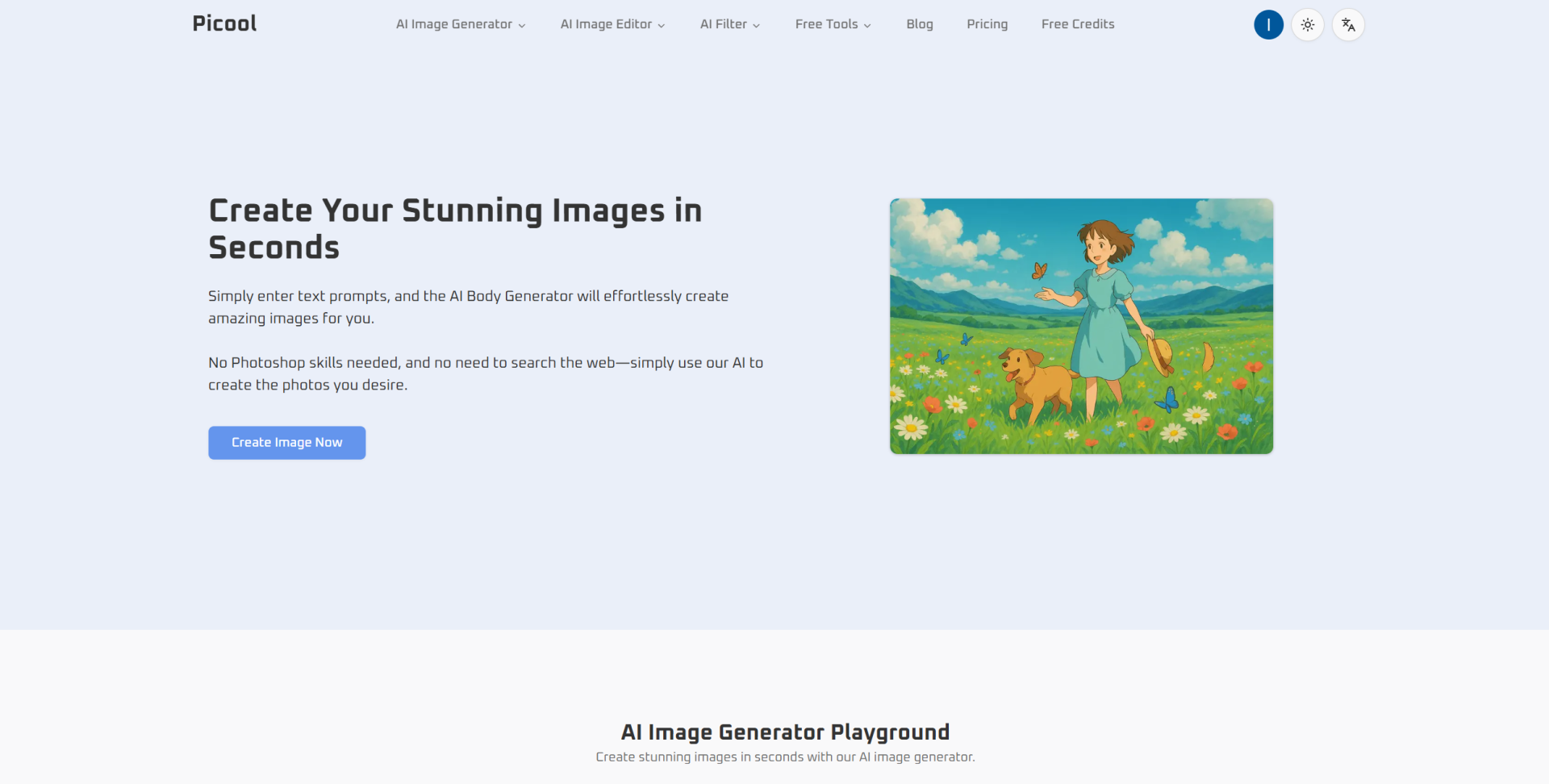Click the Create Your Stunning Images heading
The height and width of the screenshot is (784, 1549).
455,229
